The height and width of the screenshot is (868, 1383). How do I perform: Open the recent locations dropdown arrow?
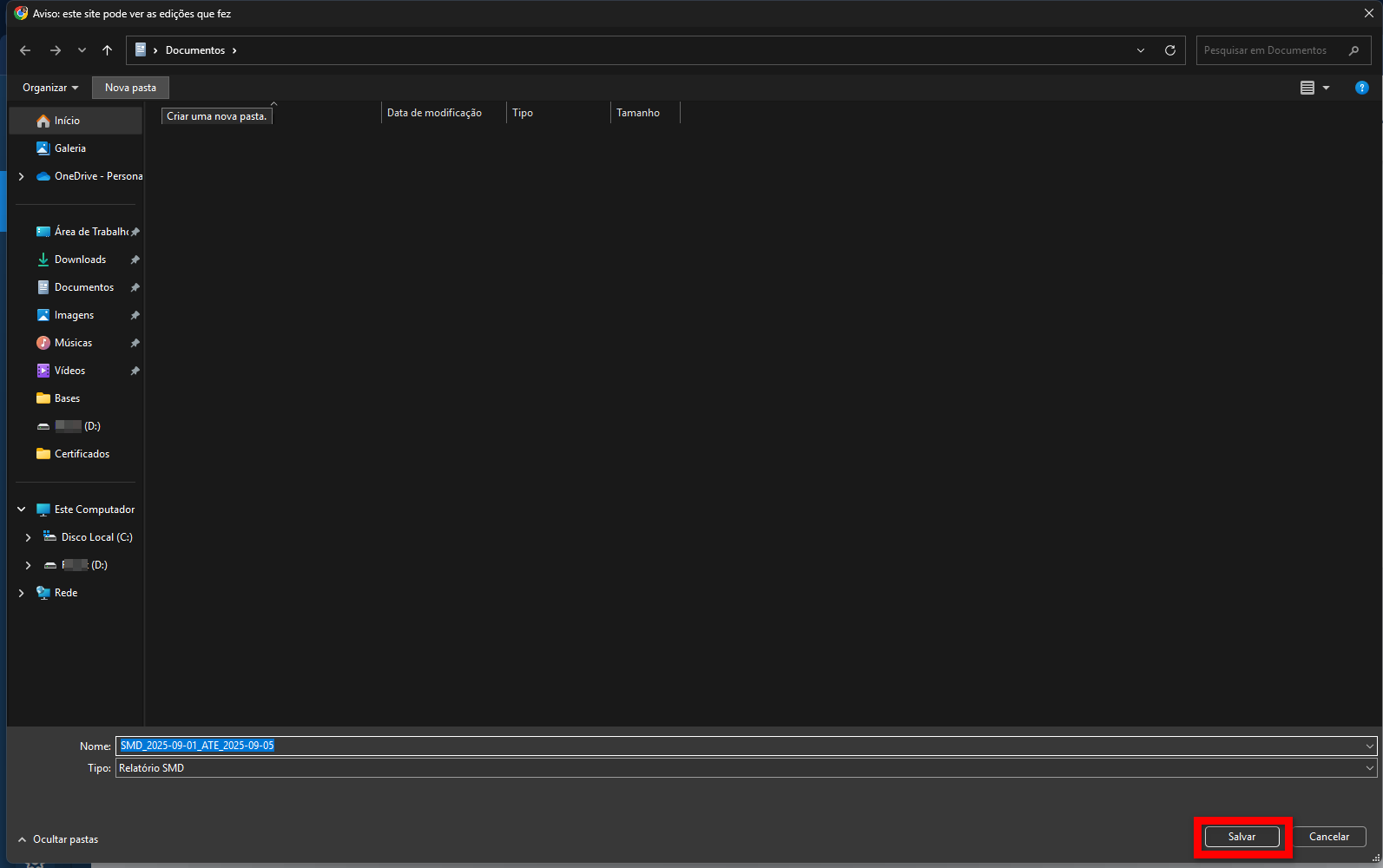coord(82,50)
